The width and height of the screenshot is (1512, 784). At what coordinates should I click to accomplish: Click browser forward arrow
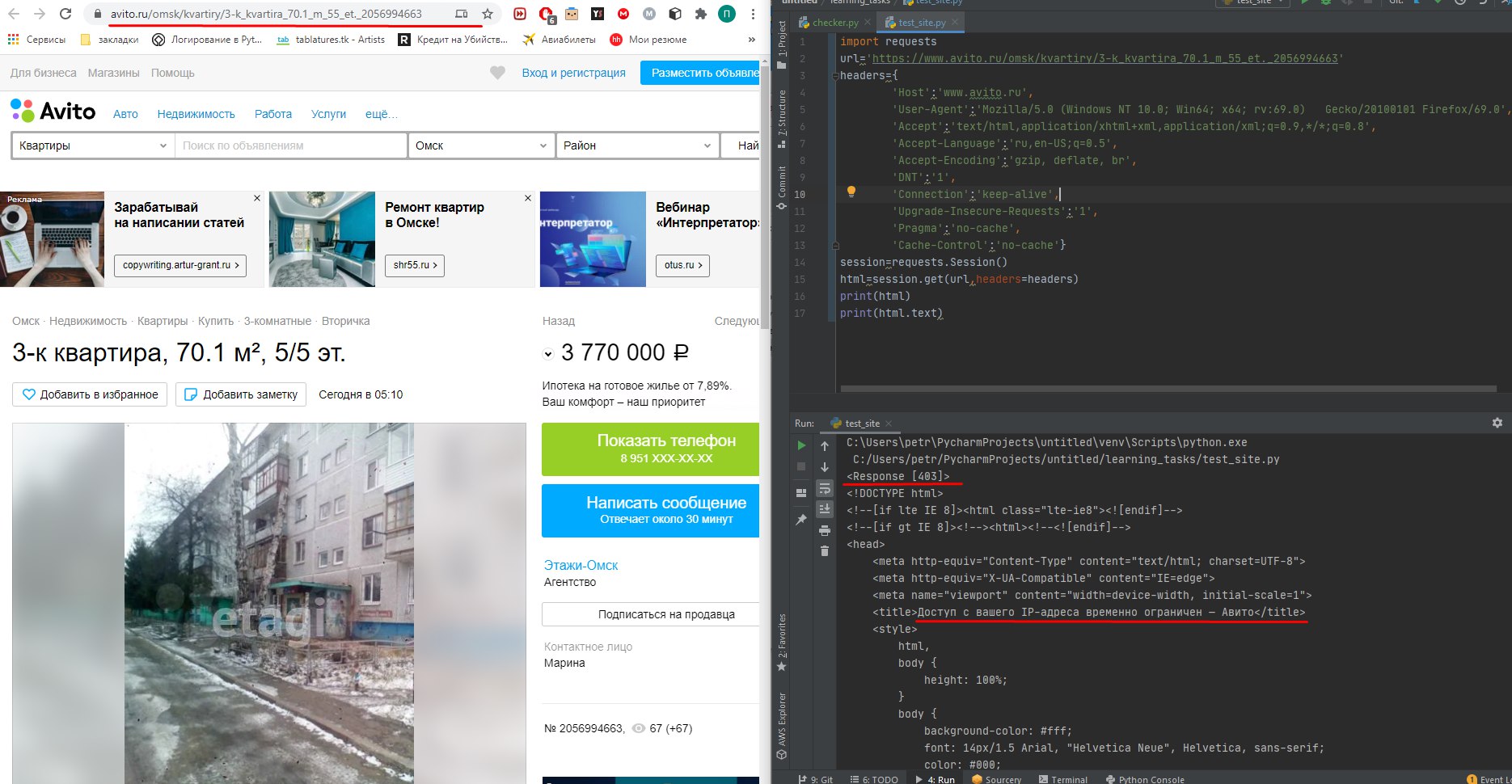point(40,14)
